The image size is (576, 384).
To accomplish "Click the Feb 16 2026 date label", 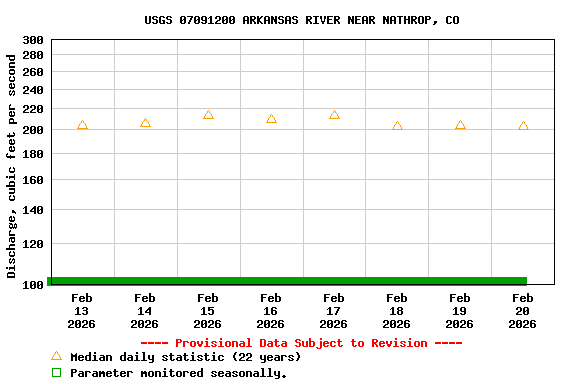I will (270, 311).
